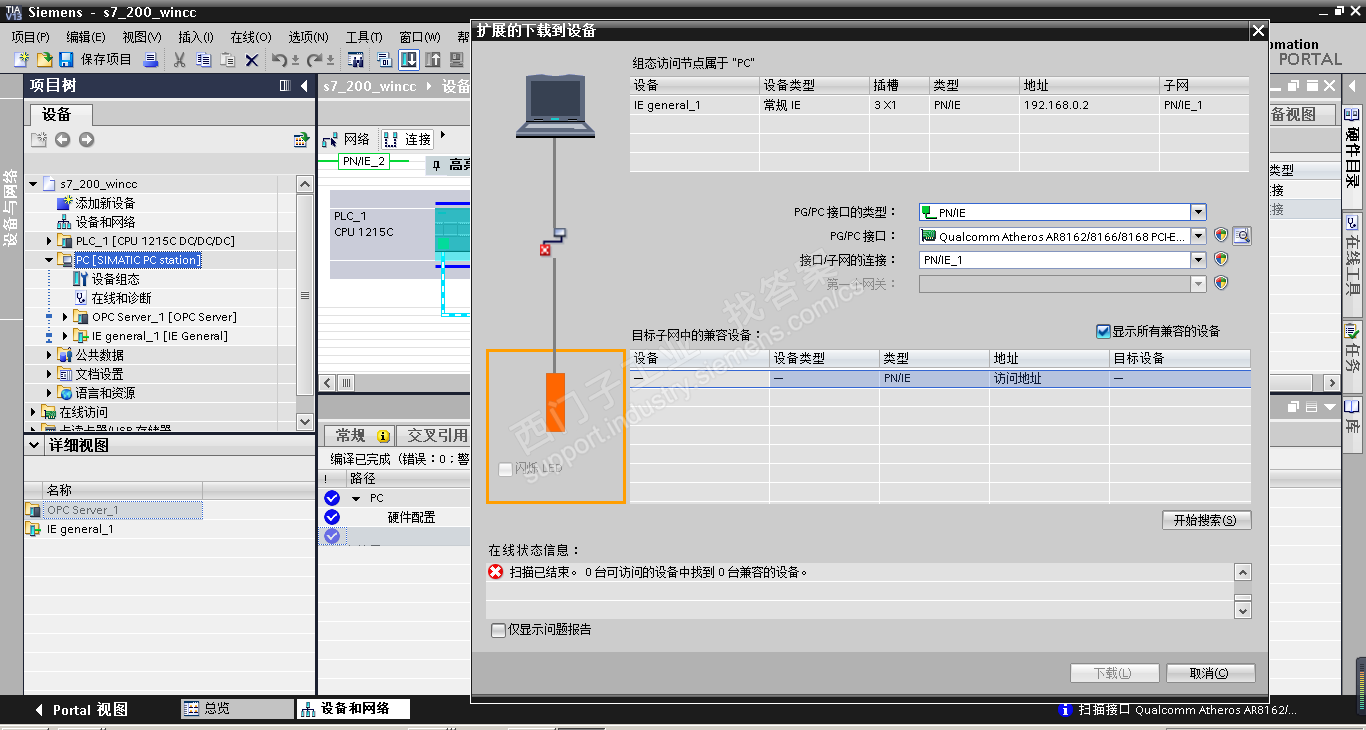Click the online status list scroll-up arrow
The image size is (1366, 730).
tap(1243, 573)
